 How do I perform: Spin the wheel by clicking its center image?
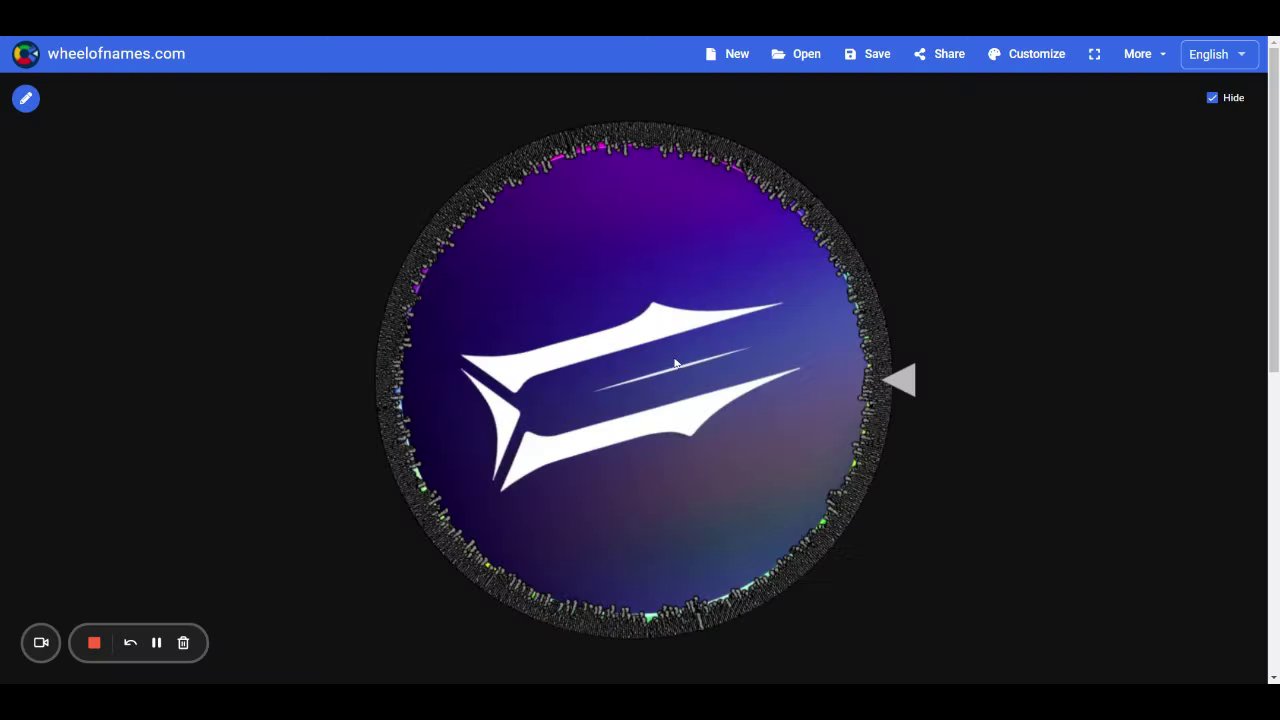click(x=632, y=380)
